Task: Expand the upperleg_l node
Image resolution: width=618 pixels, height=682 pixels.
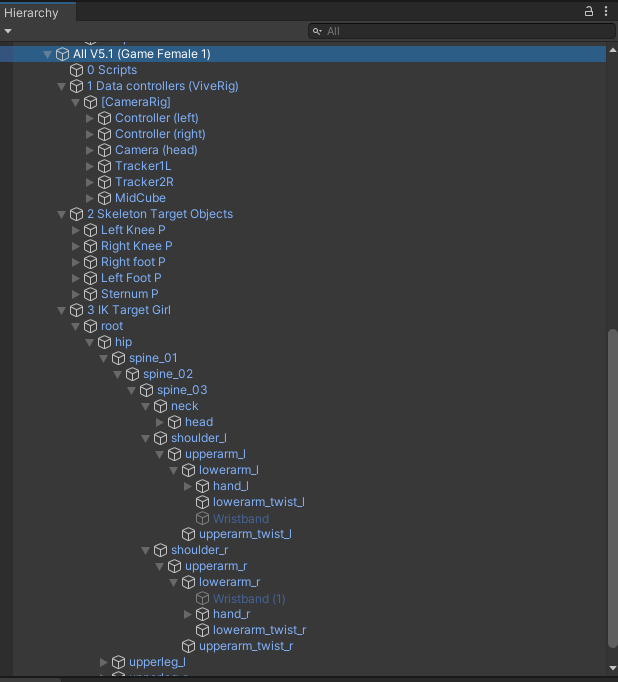Action: (x=104, y=662)
